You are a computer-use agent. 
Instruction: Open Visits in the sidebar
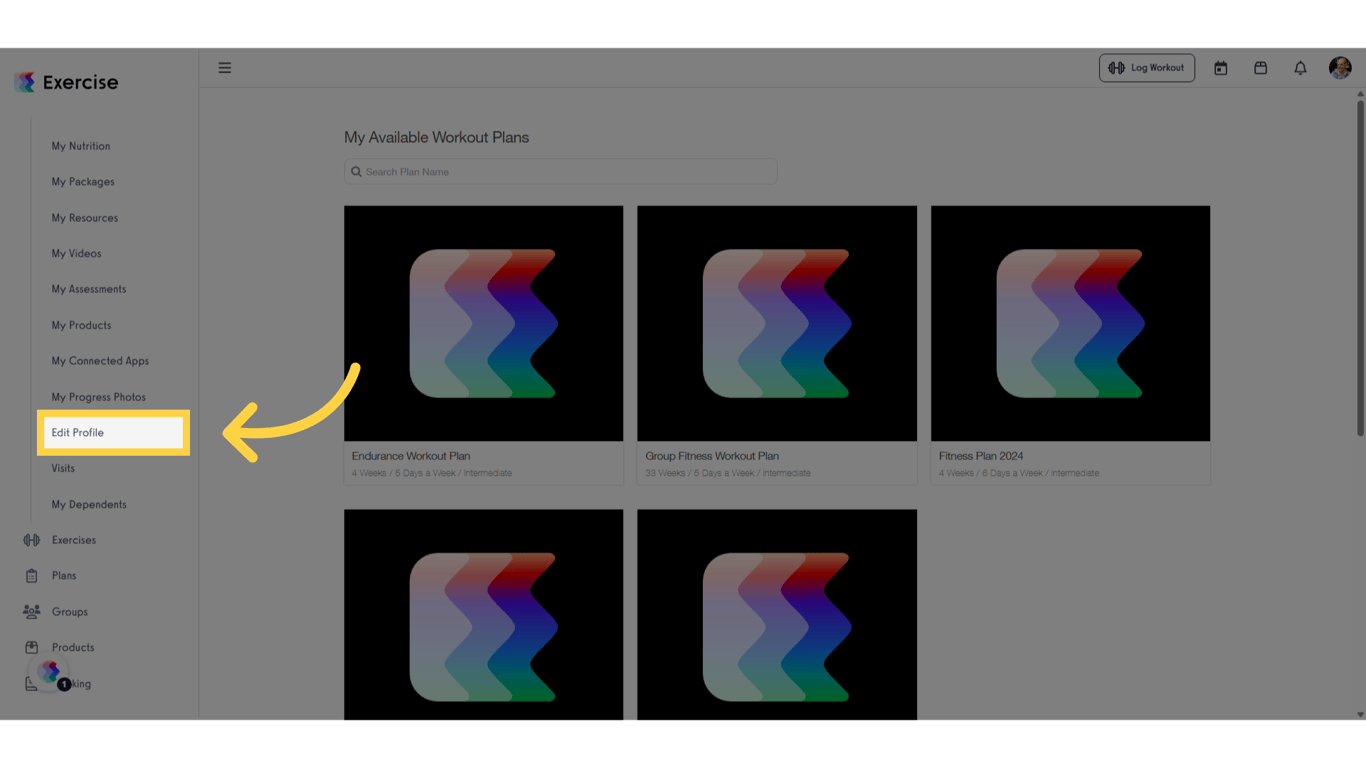pos(63,468)
